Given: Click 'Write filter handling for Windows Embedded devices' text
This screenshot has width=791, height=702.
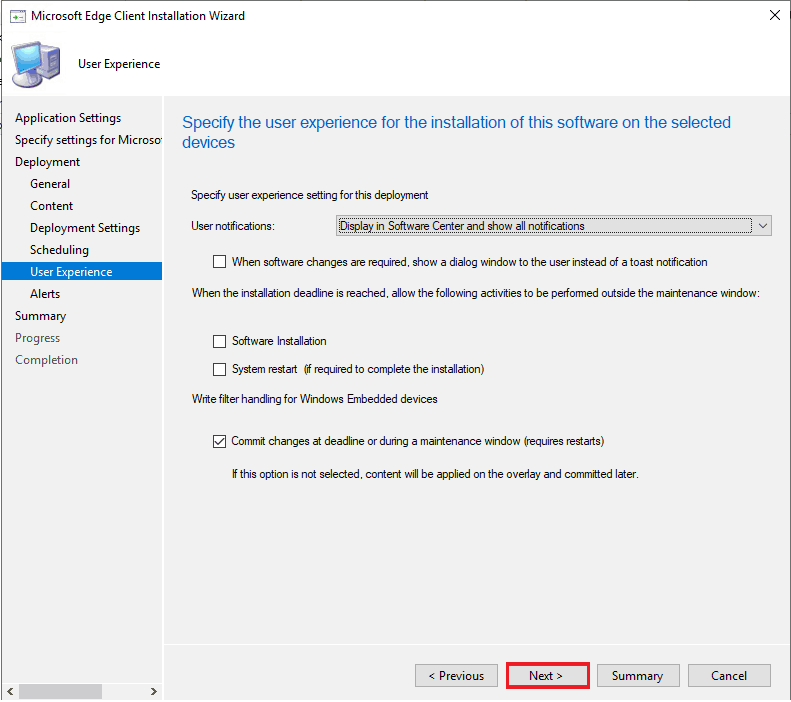Looking at the screenshot, I should pyautogui.click(x=314, y=399).
